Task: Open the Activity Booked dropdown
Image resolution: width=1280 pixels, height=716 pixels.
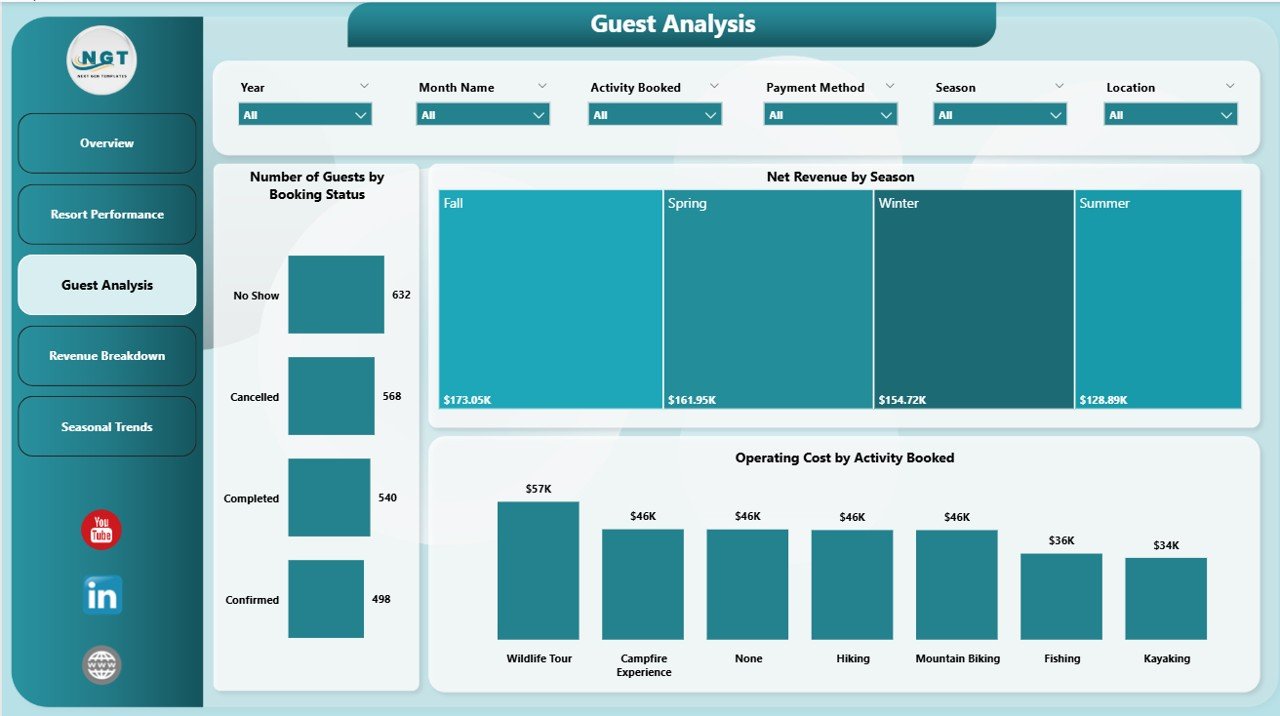Action: tap(654, 115)
